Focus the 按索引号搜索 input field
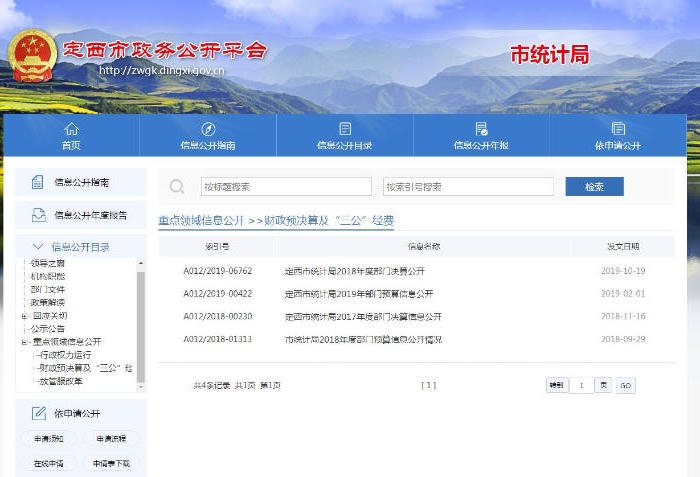 click(468, 186)
